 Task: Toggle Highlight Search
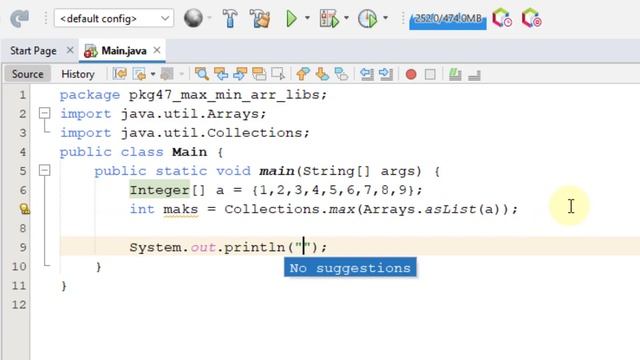tap(259, 74)
